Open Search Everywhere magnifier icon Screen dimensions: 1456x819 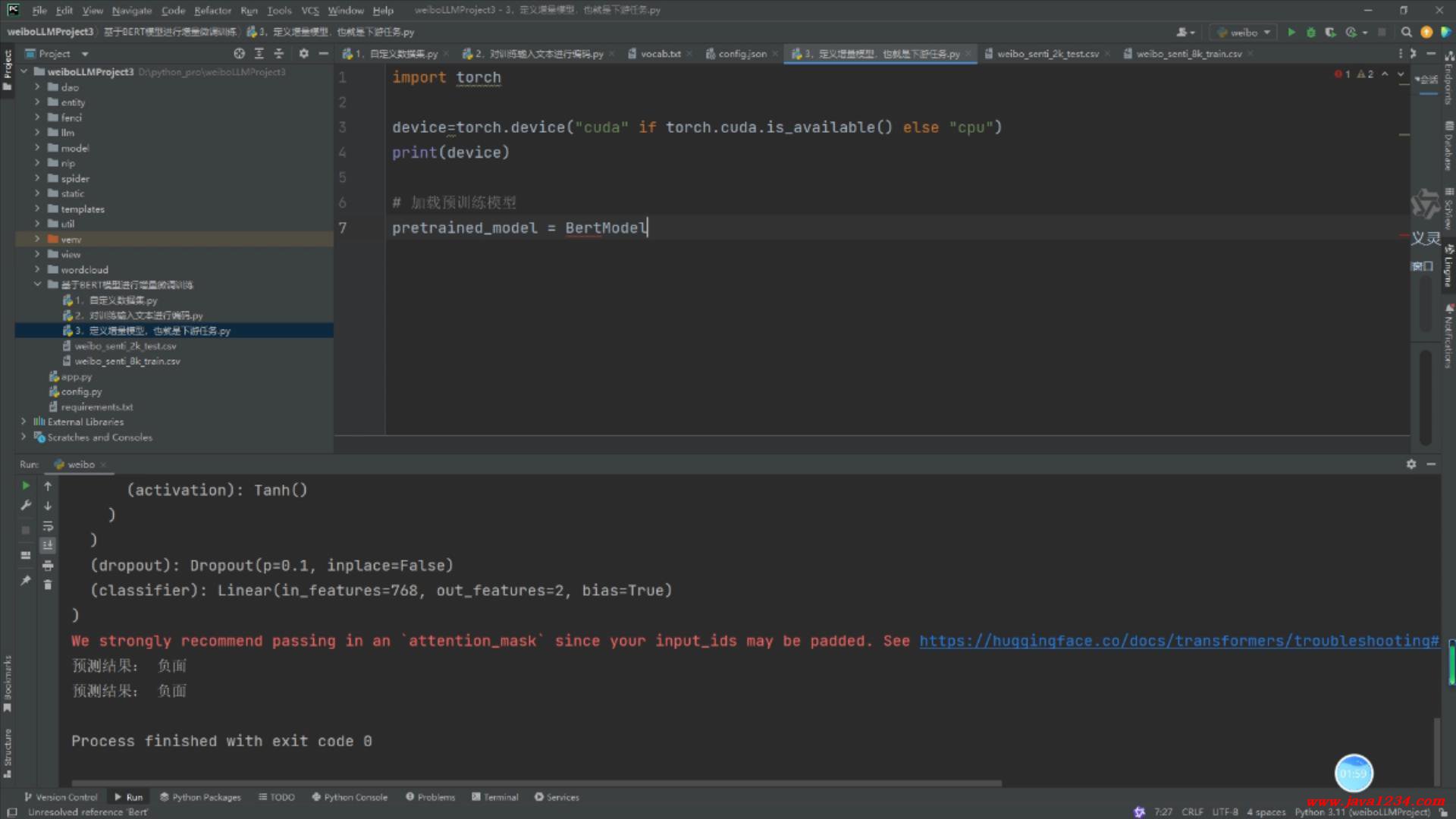pyautogui.click(x=1406, y=32)
